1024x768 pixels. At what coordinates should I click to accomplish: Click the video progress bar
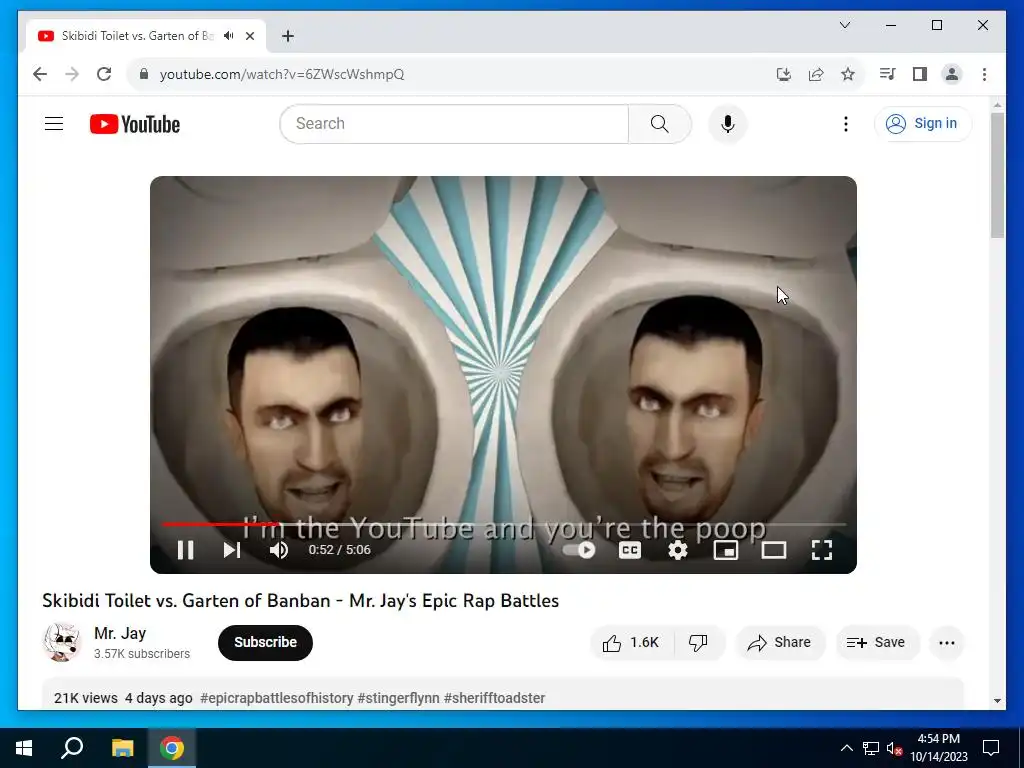(x=504, y=524)
